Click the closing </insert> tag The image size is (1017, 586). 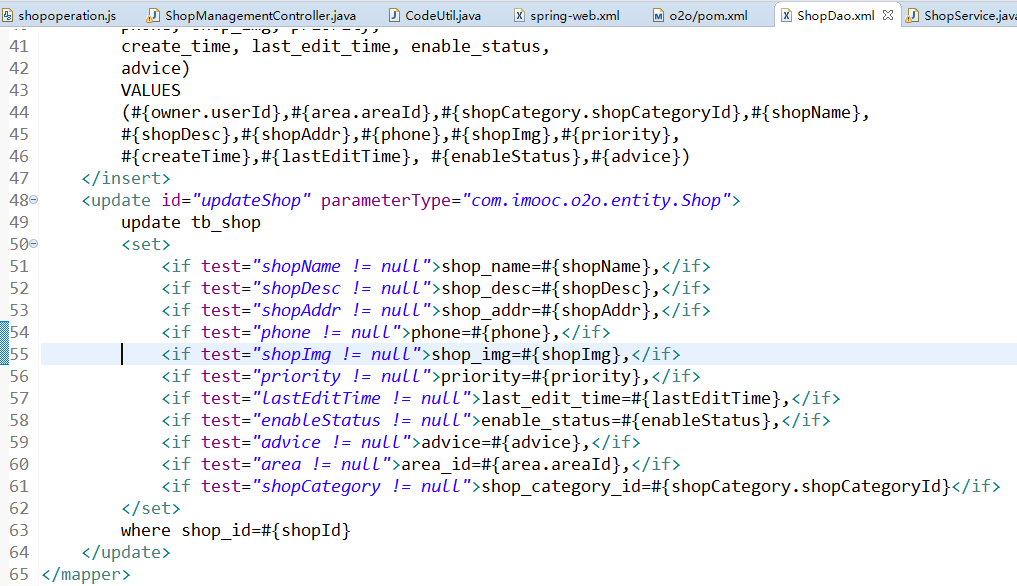(x=126, y=178)
